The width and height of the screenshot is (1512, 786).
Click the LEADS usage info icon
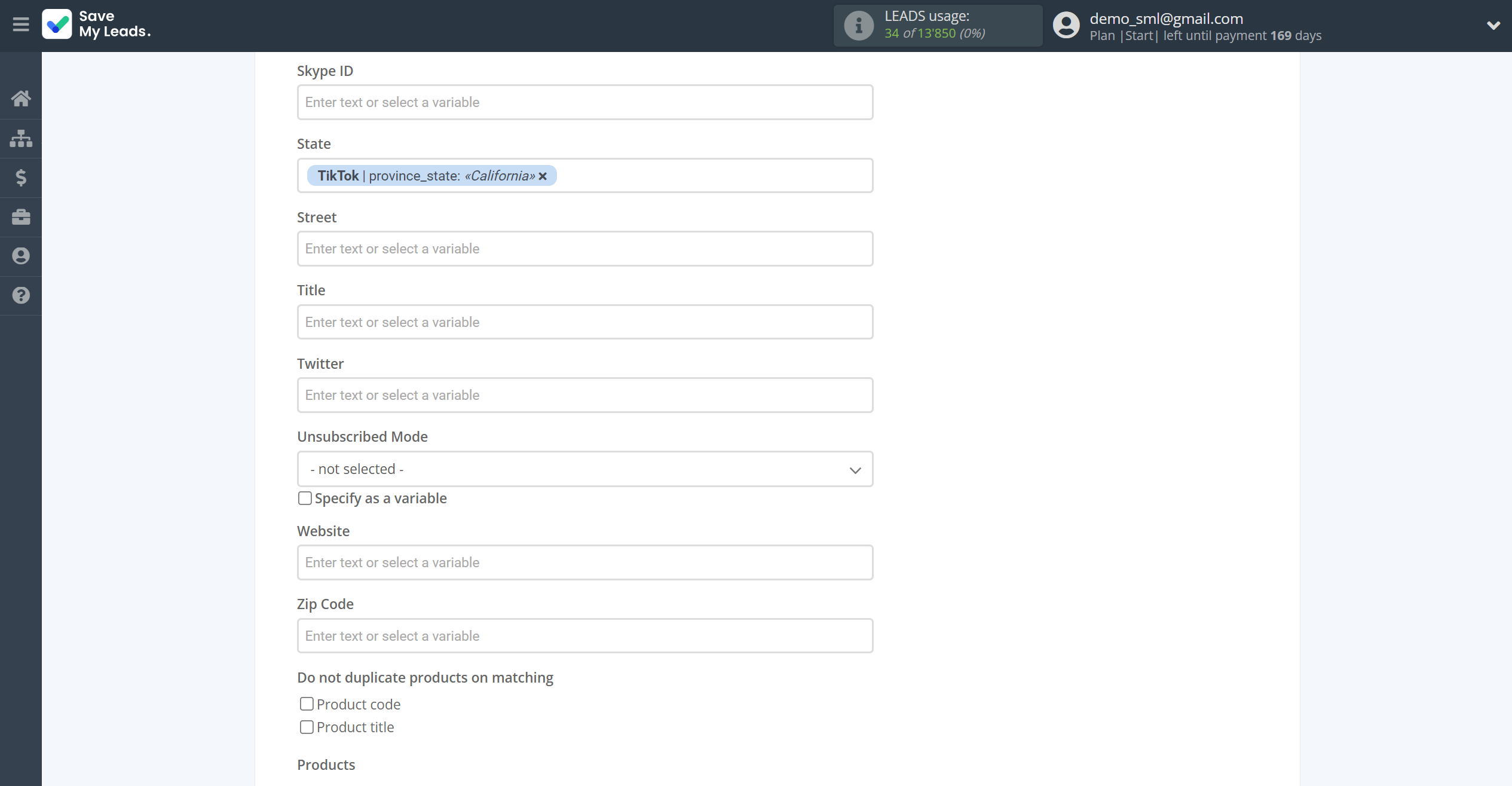[859, 25]
